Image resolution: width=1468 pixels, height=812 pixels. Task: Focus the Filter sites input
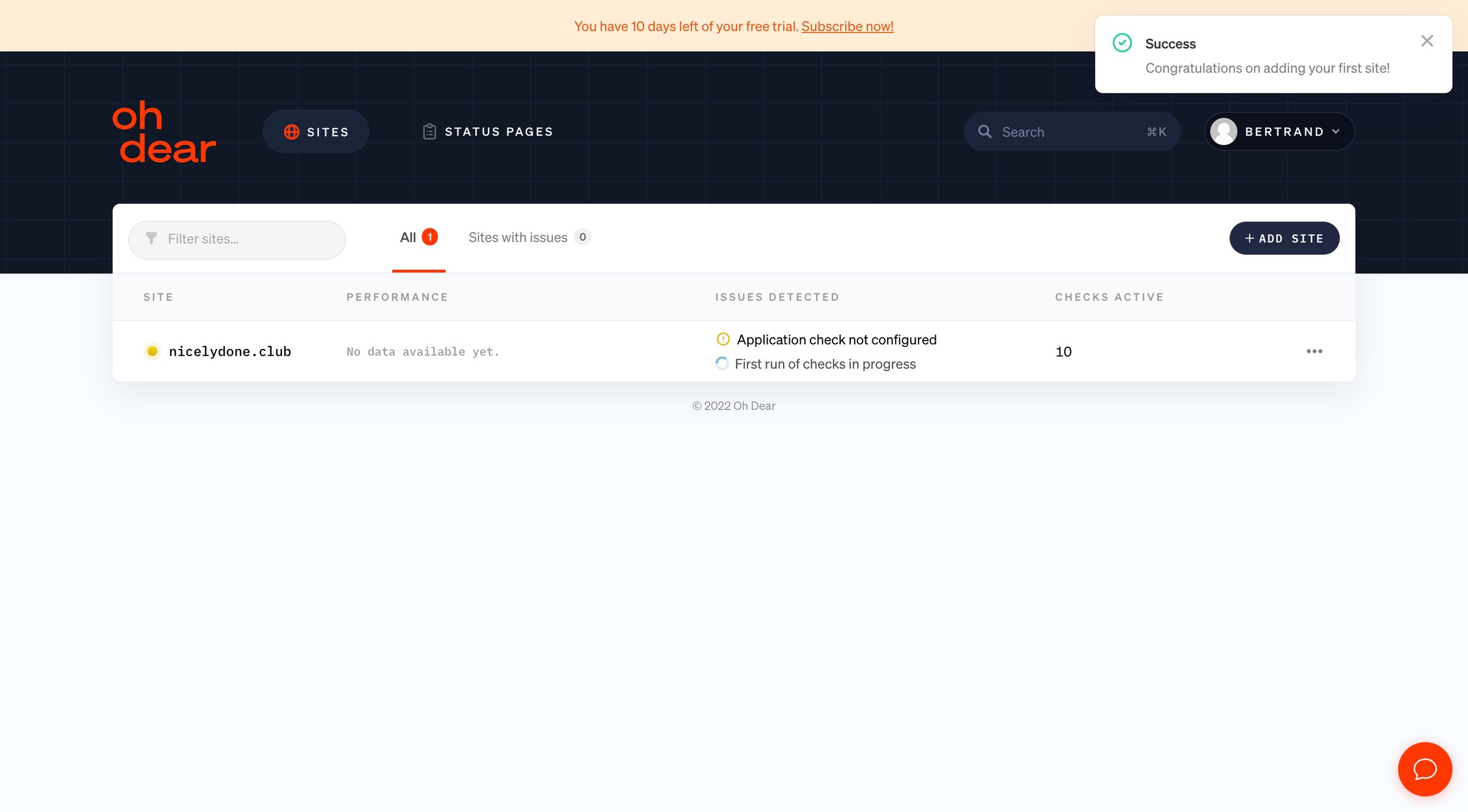click(237, 240)
